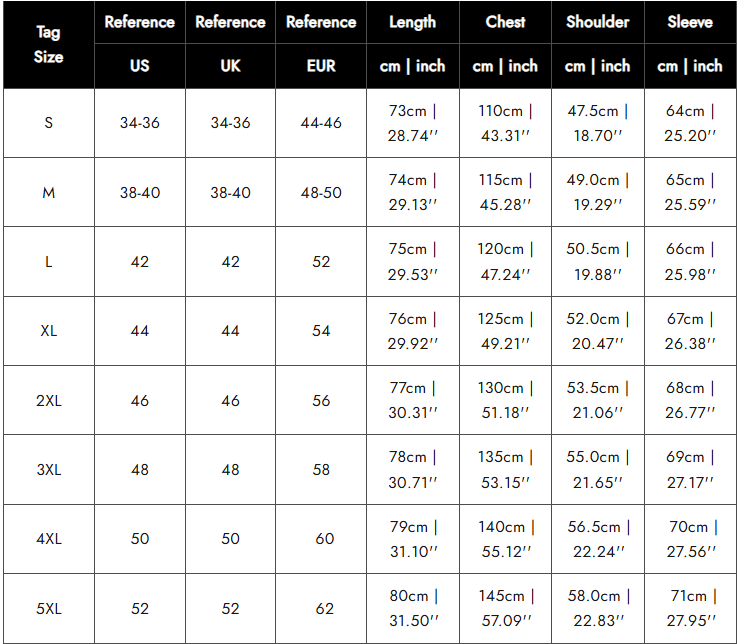Click the M tag size cell
Viewport: 741px width, 644px height.
tap(48, 192)
